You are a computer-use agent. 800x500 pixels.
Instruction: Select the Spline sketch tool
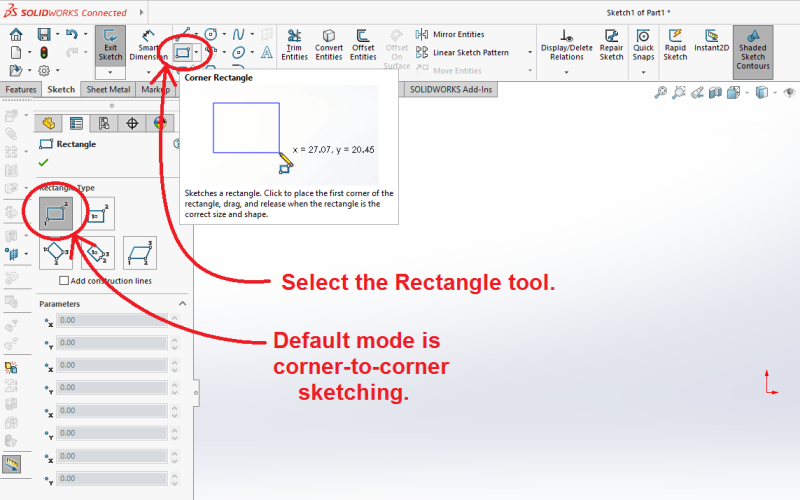pos(238,34)
